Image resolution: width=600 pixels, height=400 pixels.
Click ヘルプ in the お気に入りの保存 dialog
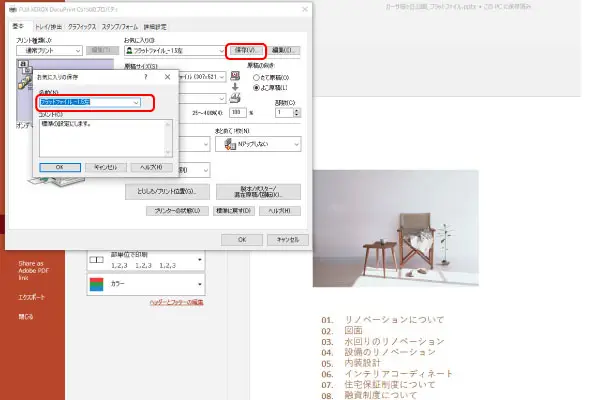coord(152,167)
